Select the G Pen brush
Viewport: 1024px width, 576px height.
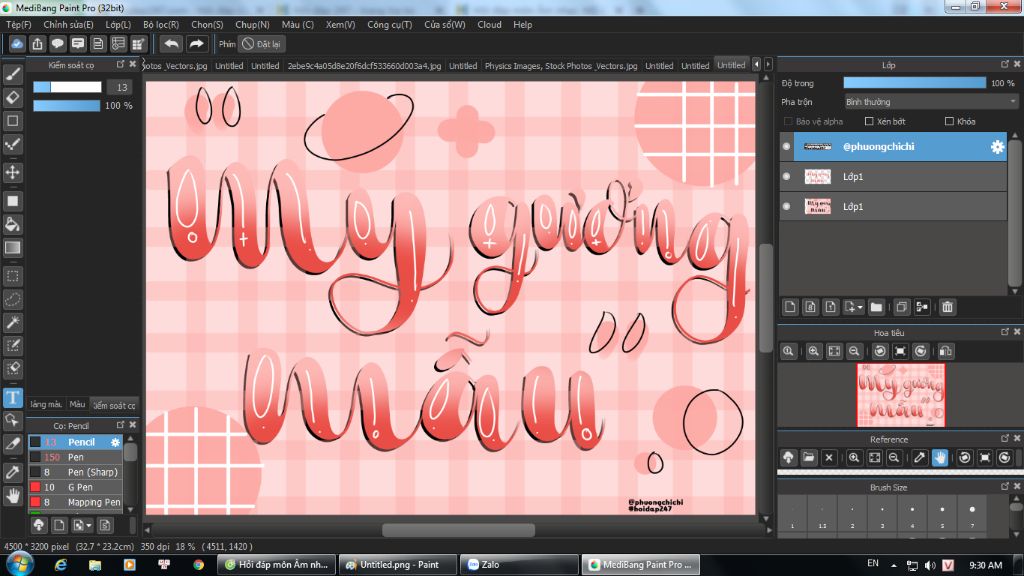(x=75, y=487)
